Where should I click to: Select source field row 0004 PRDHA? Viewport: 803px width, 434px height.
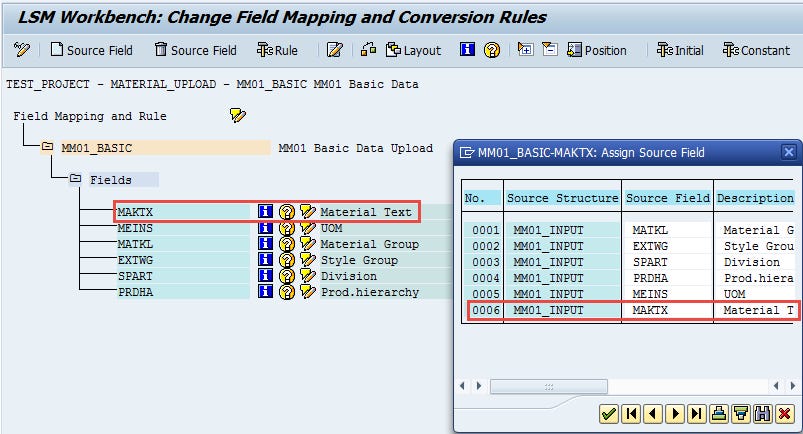point(629,278)
